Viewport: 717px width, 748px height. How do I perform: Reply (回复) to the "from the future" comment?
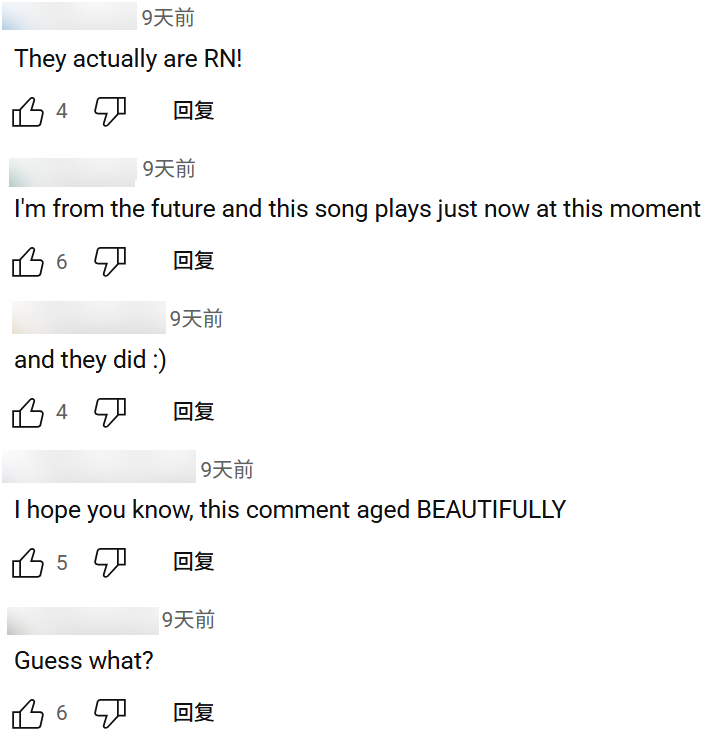click(x=194, y=262)
